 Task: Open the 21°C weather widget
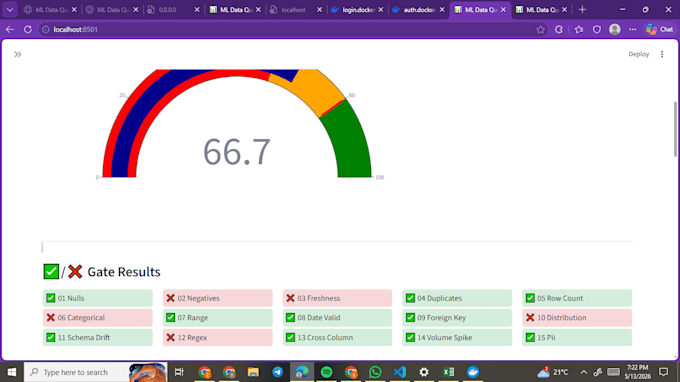tap(553, 372)
